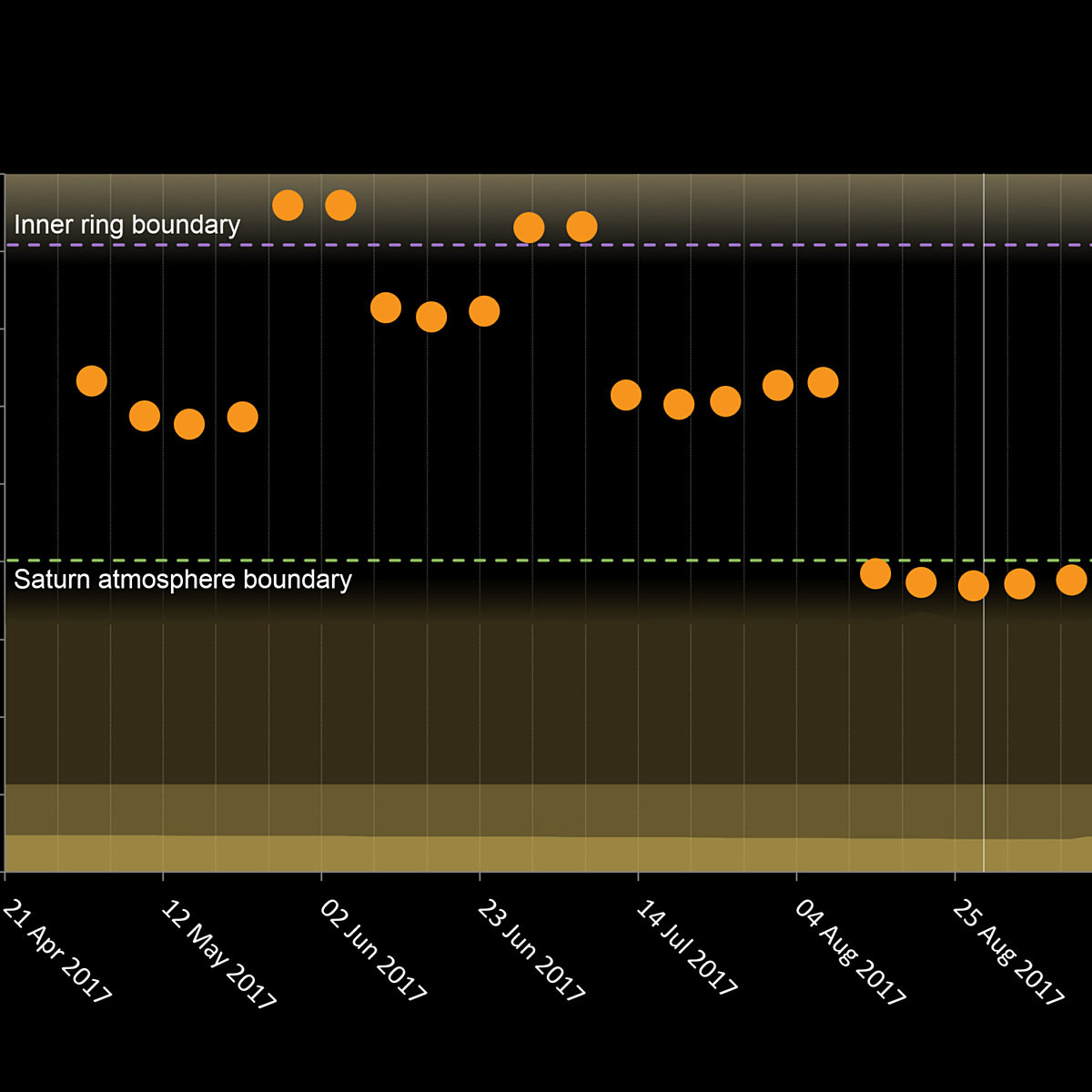Click the last orange dot above the purple line
The width and height of the screenshot is (1092, 1092).
pyautogui.click(x=581, y=227)
